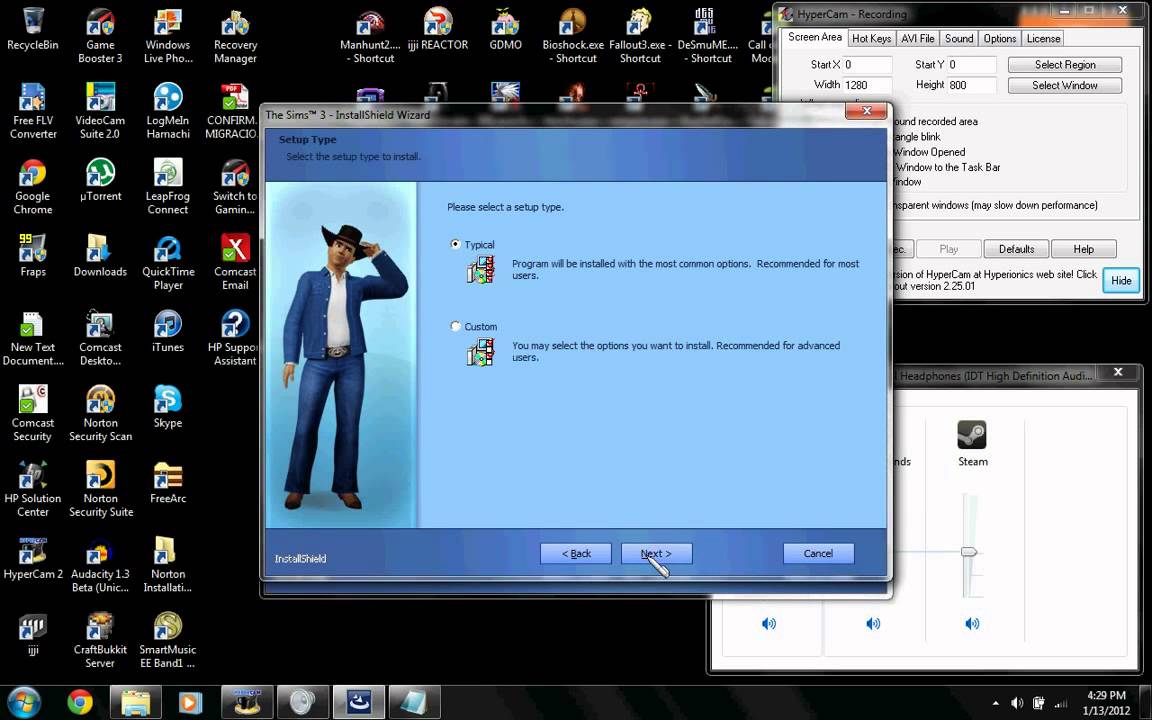Viewport: 1152px width, 720px height.
Task: Select the GDMO desktop shortcut
Action: tap(505, 29)
